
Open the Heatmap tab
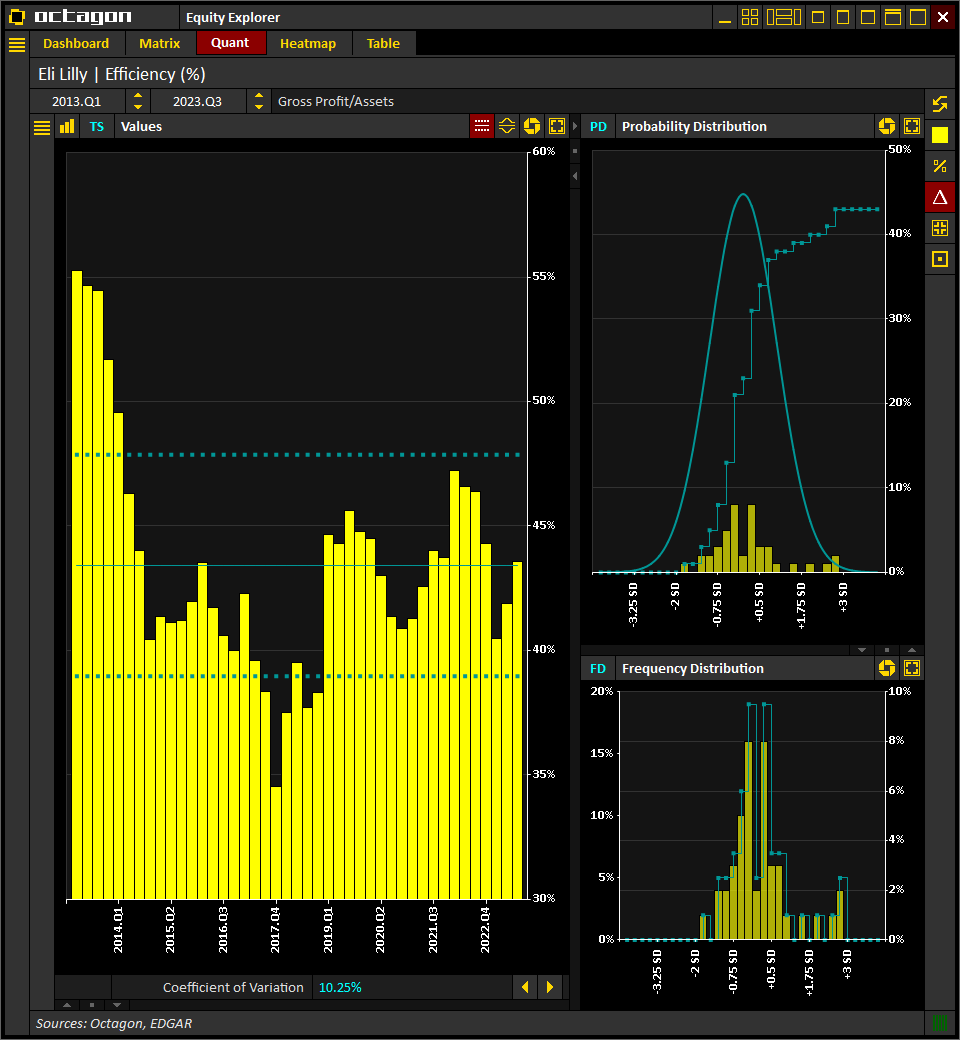[x=308, y=44]
